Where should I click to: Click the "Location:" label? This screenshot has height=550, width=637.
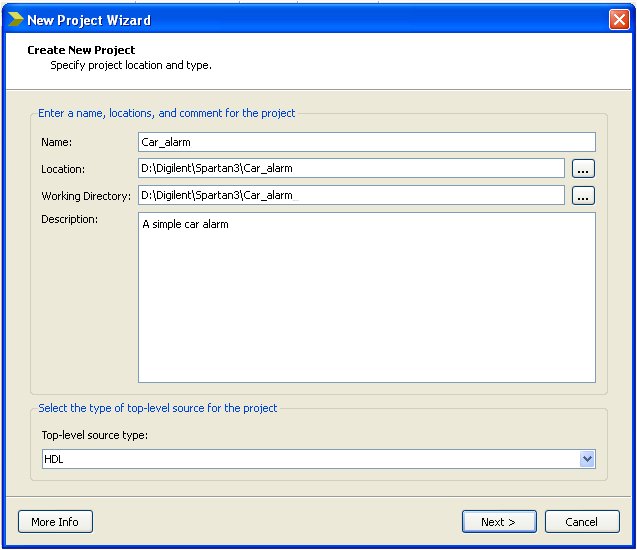63,170
